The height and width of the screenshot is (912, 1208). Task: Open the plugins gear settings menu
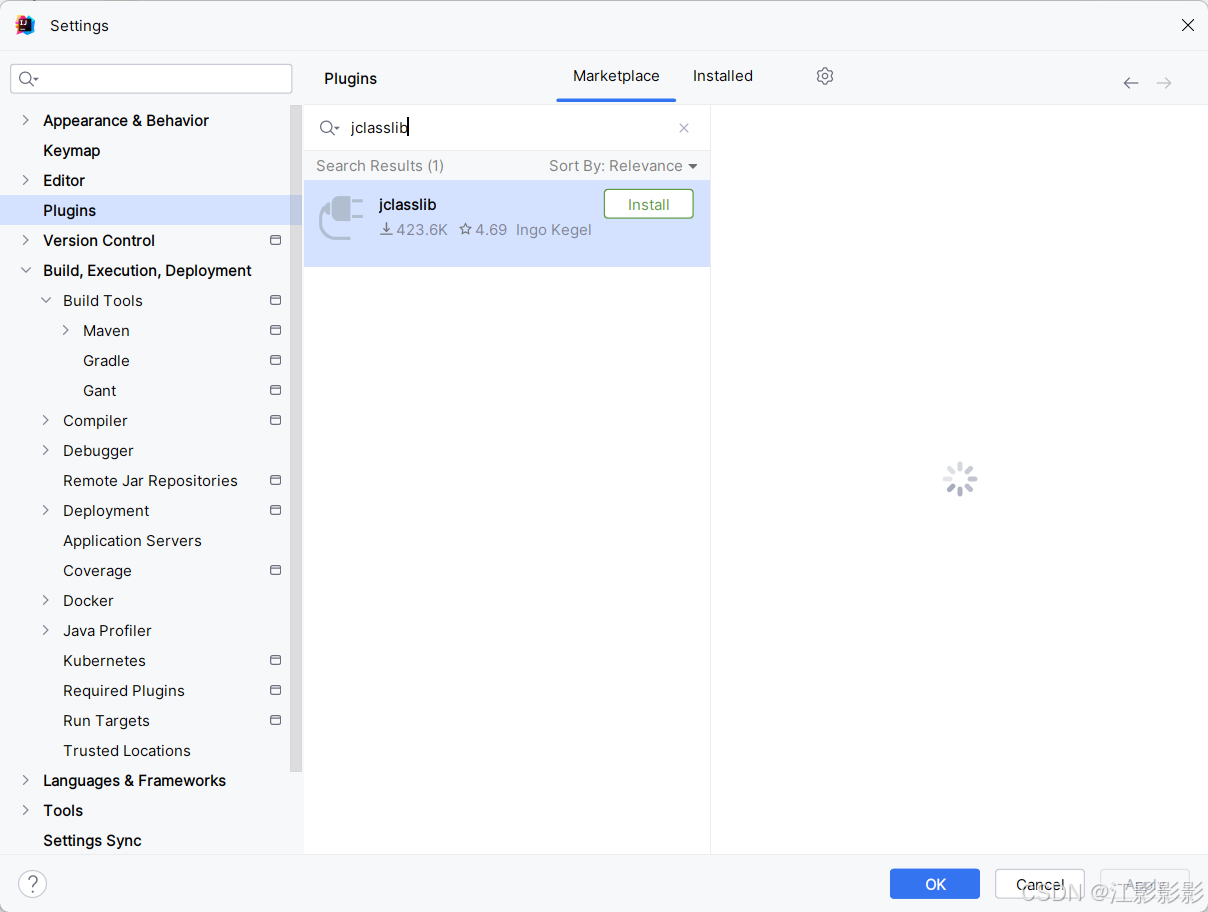(x=824, y=76)
